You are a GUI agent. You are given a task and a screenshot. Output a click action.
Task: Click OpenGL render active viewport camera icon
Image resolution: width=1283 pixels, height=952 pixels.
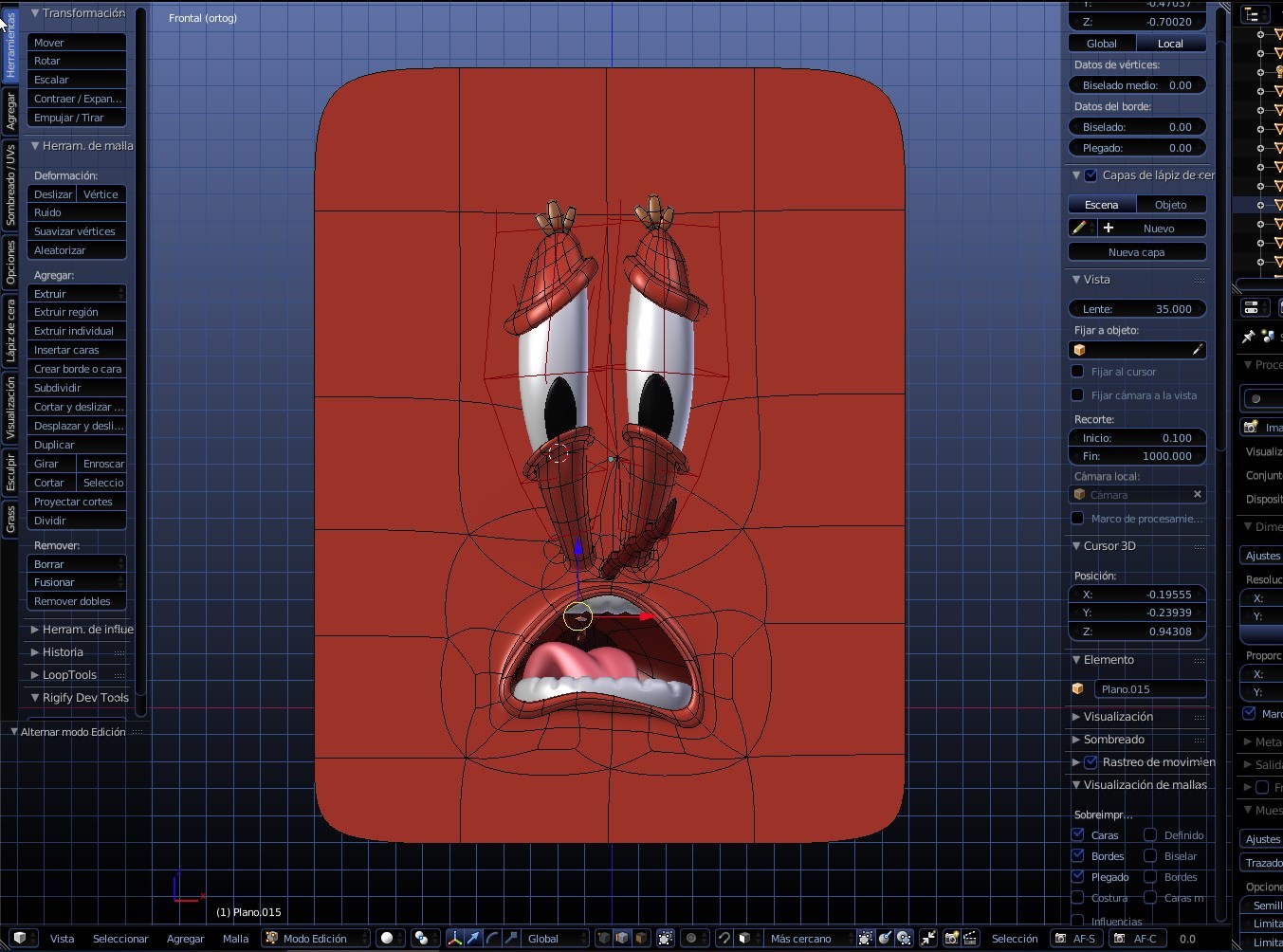coord(951,938)
